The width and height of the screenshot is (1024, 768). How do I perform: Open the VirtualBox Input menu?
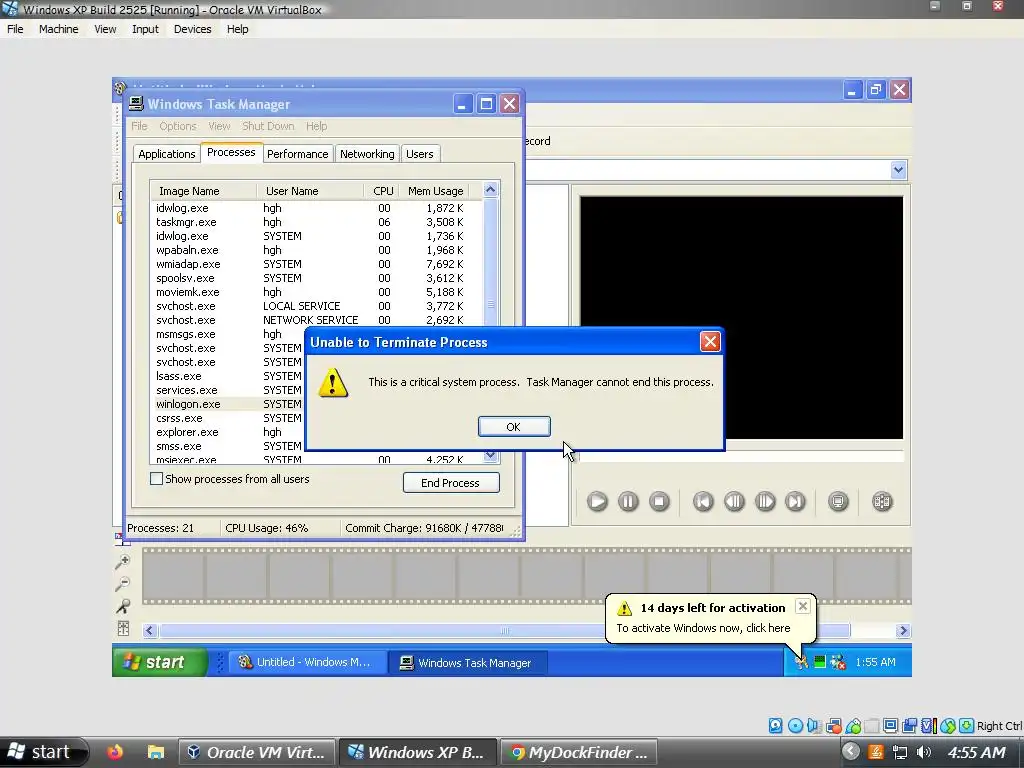click(145, 29)
